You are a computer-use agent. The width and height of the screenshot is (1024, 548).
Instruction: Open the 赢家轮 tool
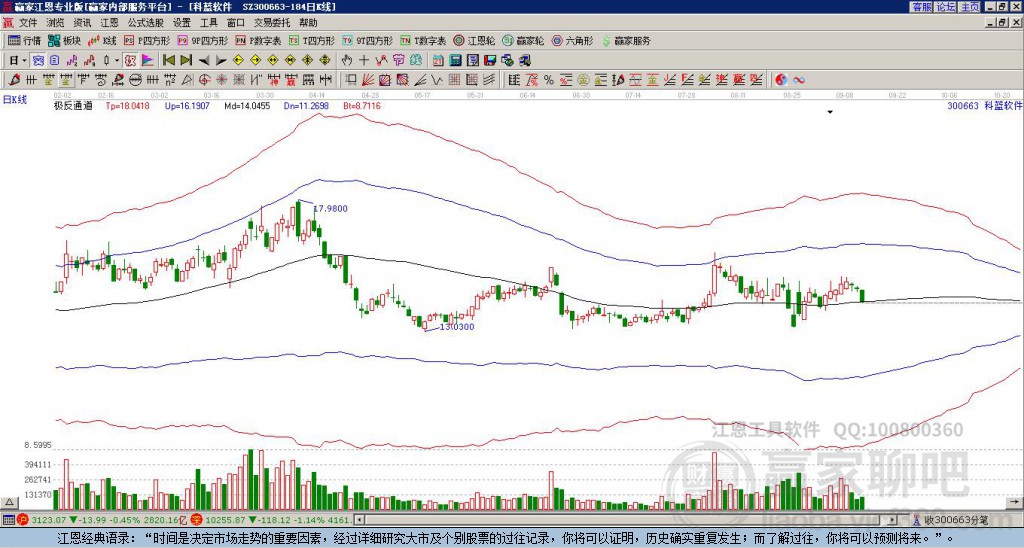(x=523, y=40)
